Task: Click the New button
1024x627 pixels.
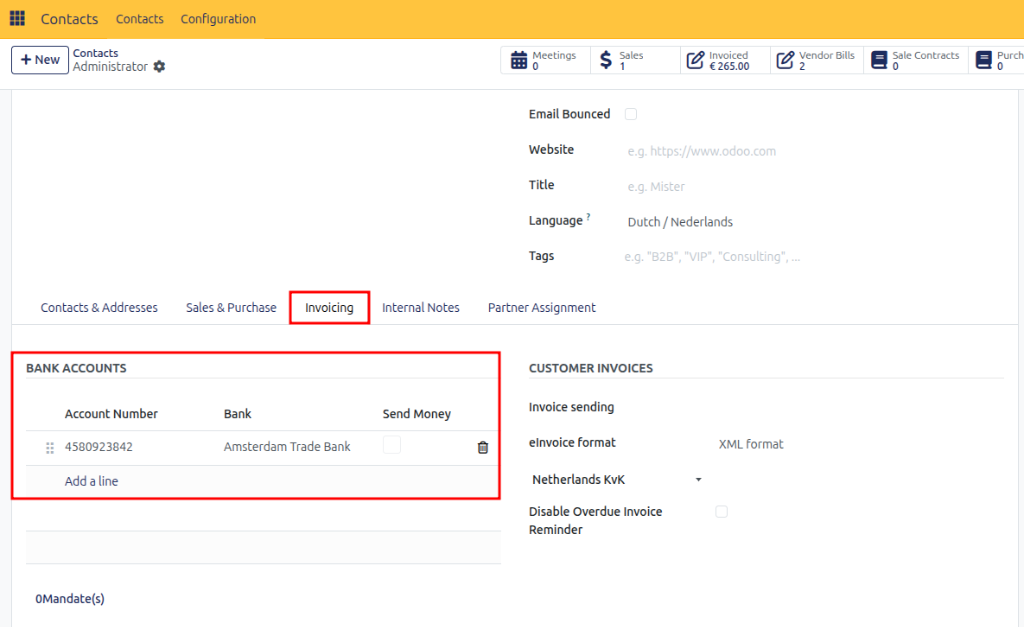Action: click(x=40, y=60)
